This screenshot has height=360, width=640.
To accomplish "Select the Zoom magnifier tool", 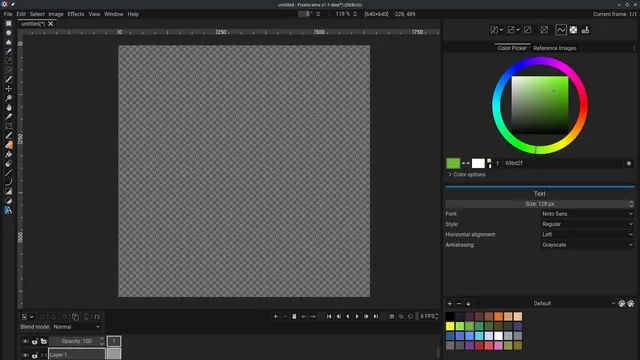I will click(x=9, y=98).
